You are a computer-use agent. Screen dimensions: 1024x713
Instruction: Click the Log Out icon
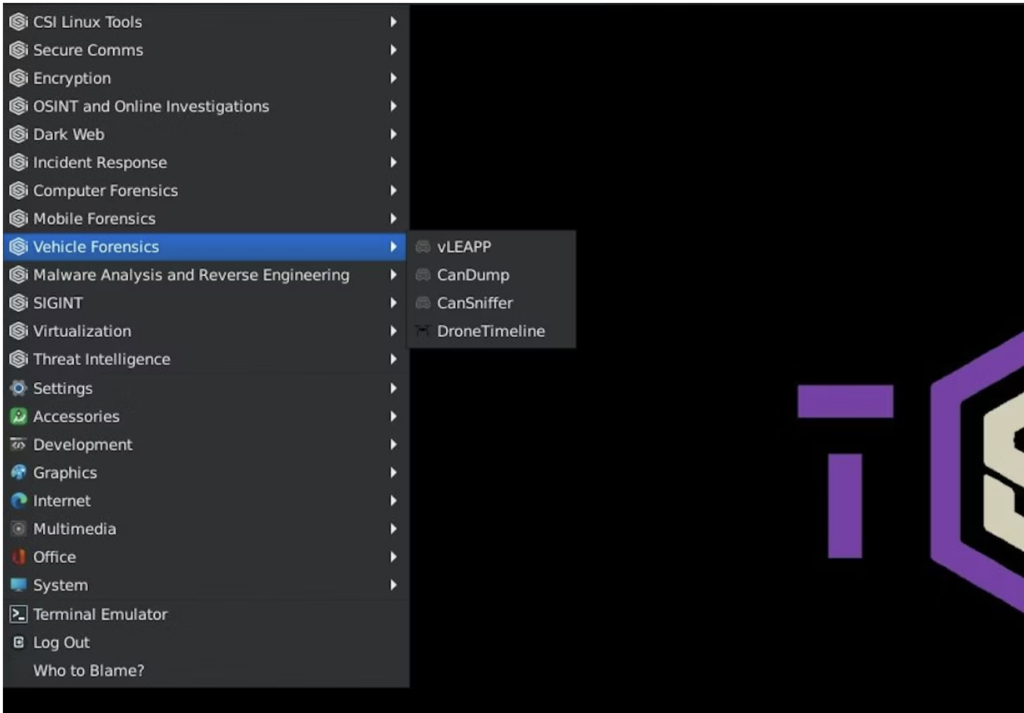click(x=18, y=642)
